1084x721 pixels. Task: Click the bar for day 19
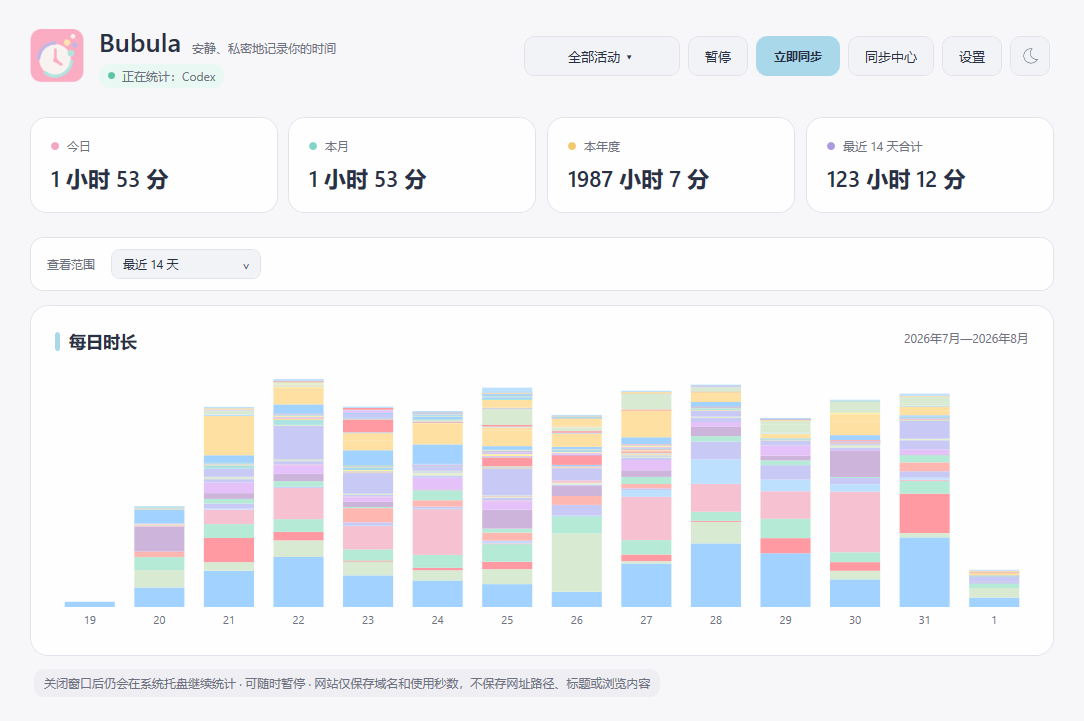(x=90, y=604)
